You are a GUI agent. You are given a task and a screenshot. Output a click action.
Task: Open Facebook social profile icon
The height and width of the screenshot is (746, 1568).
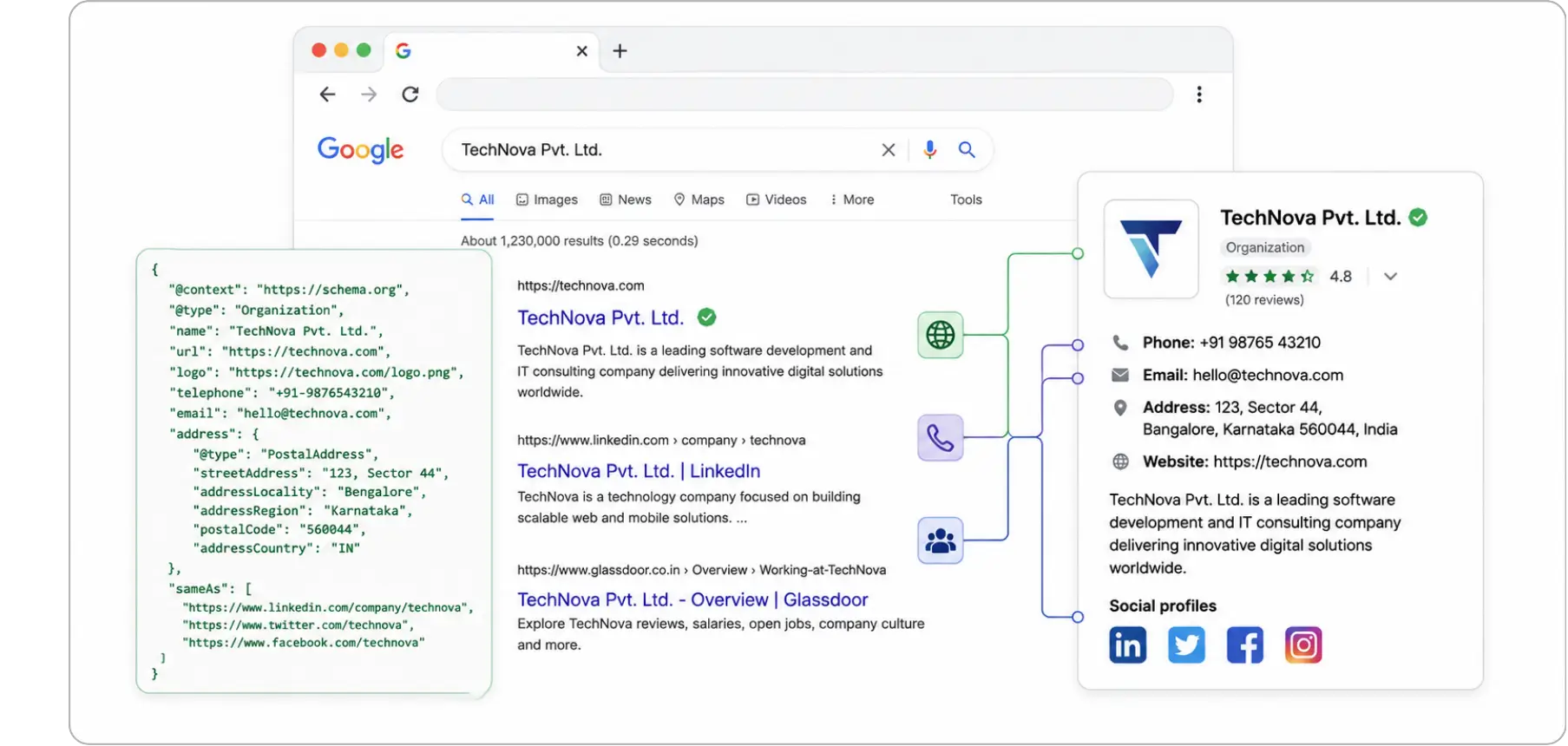1245,645
